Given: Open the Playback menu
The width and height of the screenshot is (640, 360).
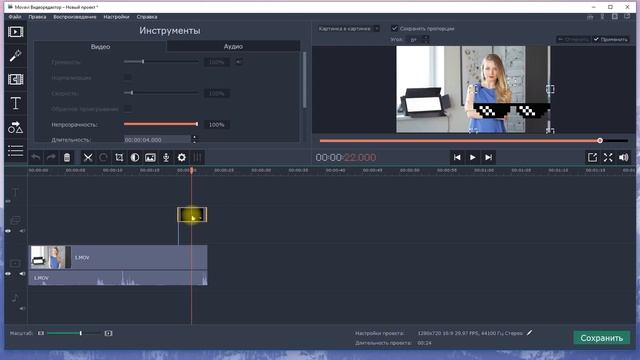Looking at the screenshot, I should coord(75,17).
